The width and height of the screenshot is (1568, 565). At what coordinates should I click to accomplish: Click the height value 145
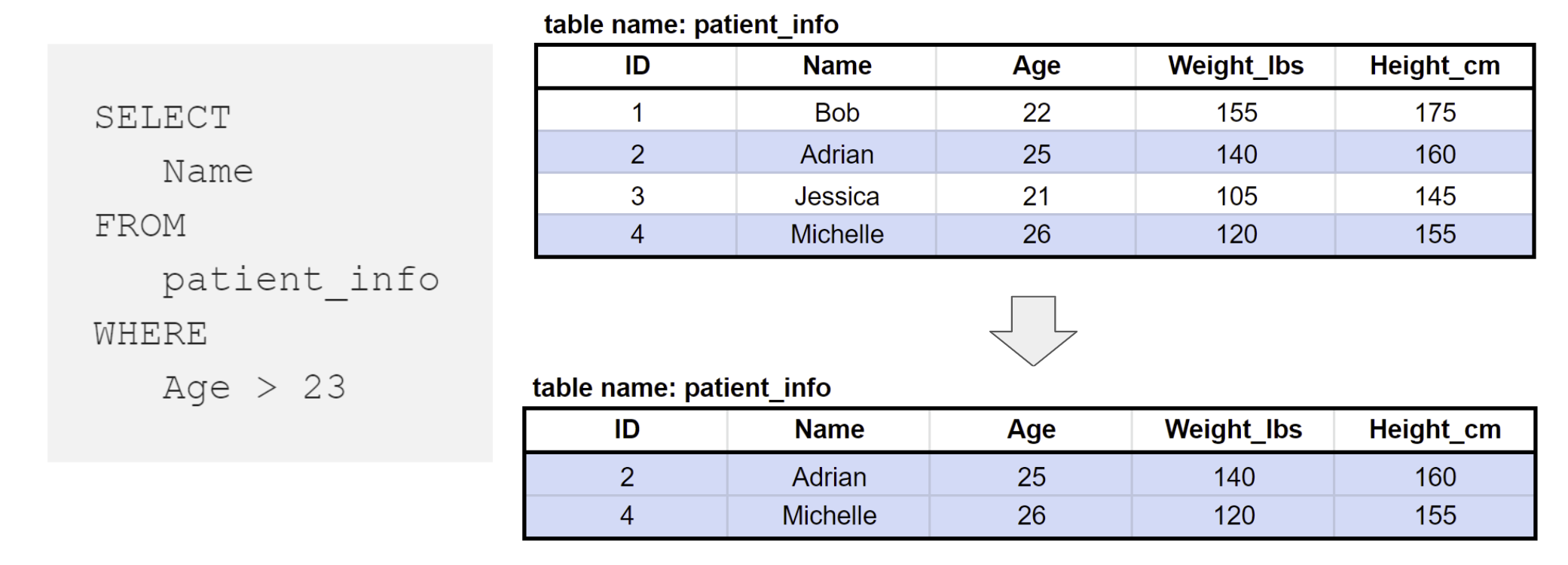click(x=1435, y=197)
